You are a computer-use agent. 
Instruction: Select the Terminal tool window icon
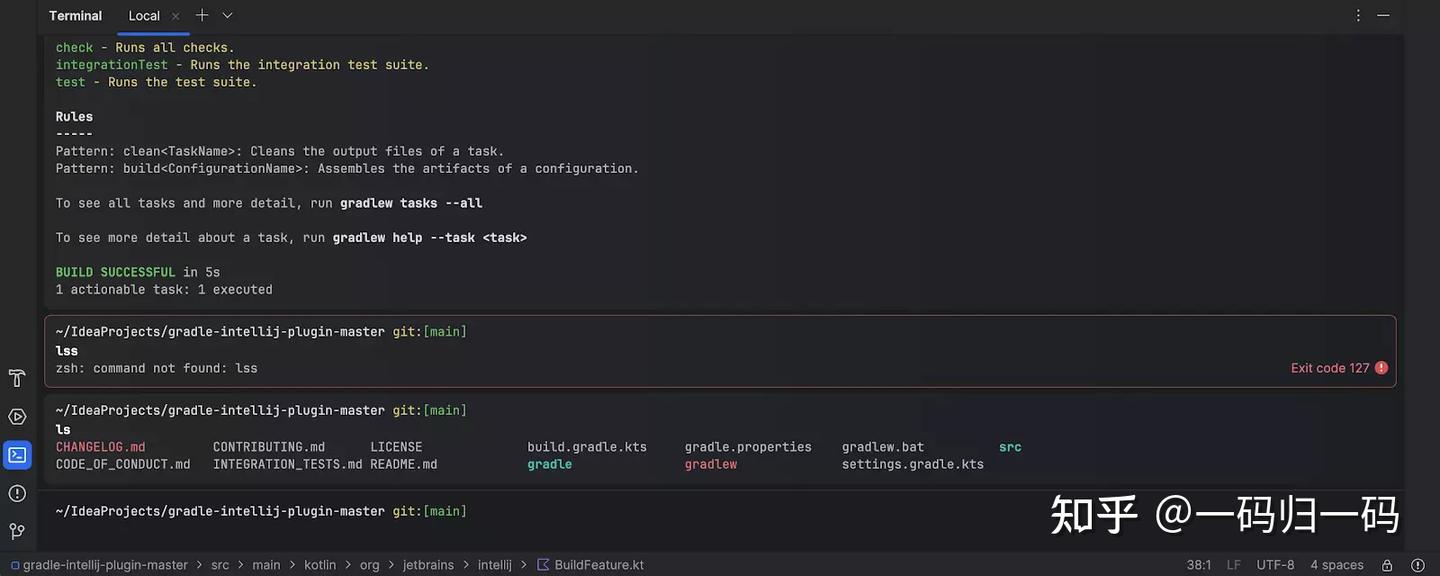tap(15, 453)
